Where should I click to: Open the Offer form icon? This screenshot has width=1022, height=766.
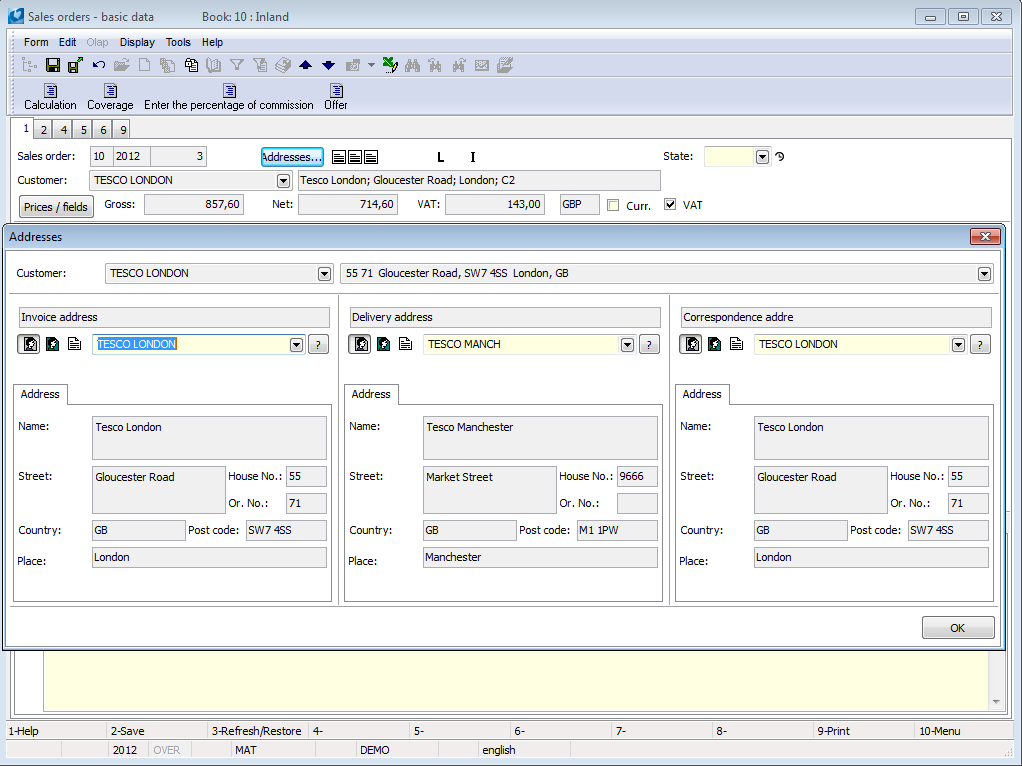(336, 97)
